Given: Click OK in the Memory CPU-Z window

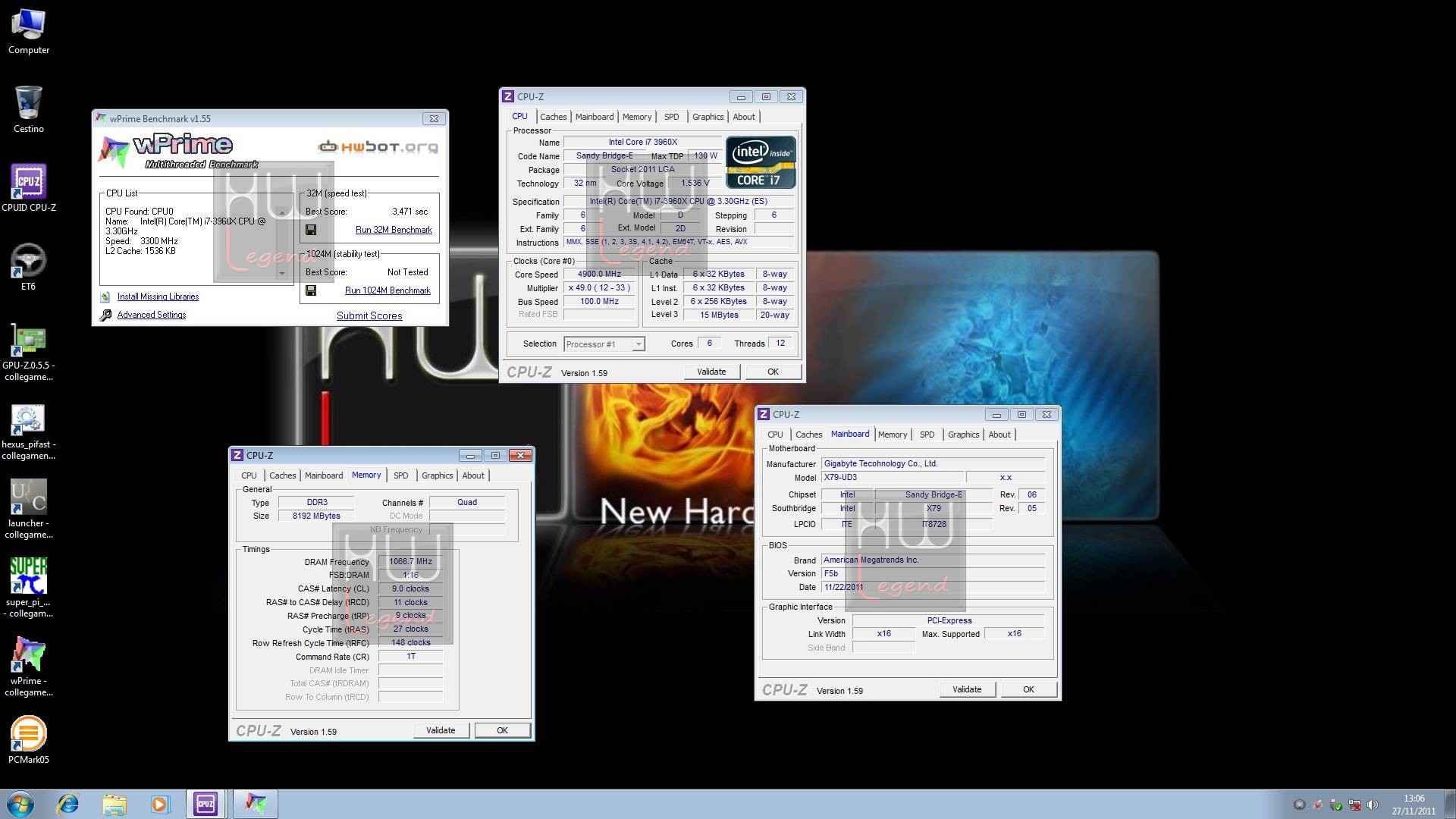Looking at the screenshot, I should tap(502, 730).
